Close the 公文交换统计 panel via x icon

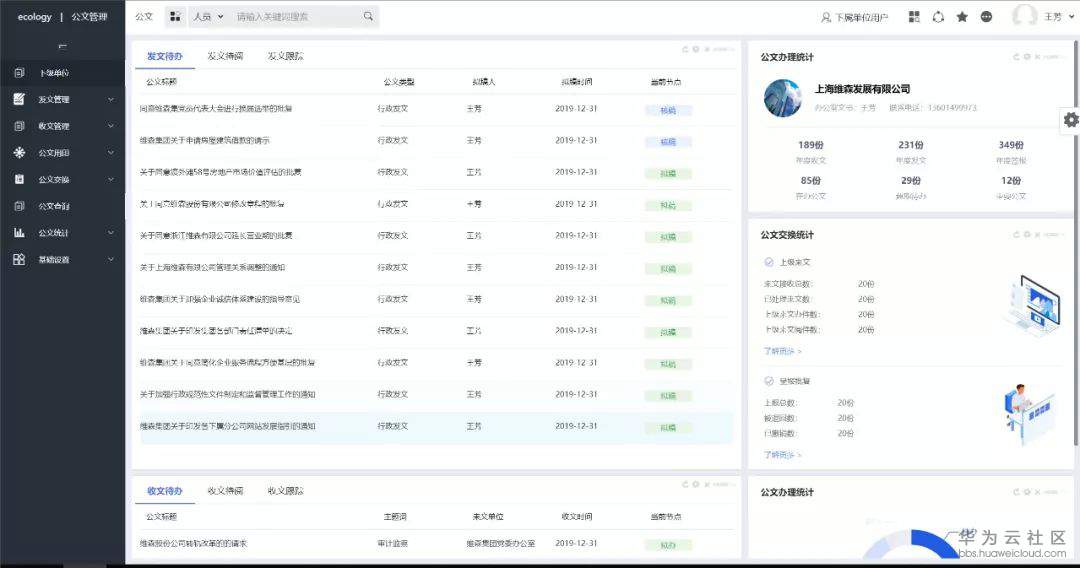click(1037, 235)
